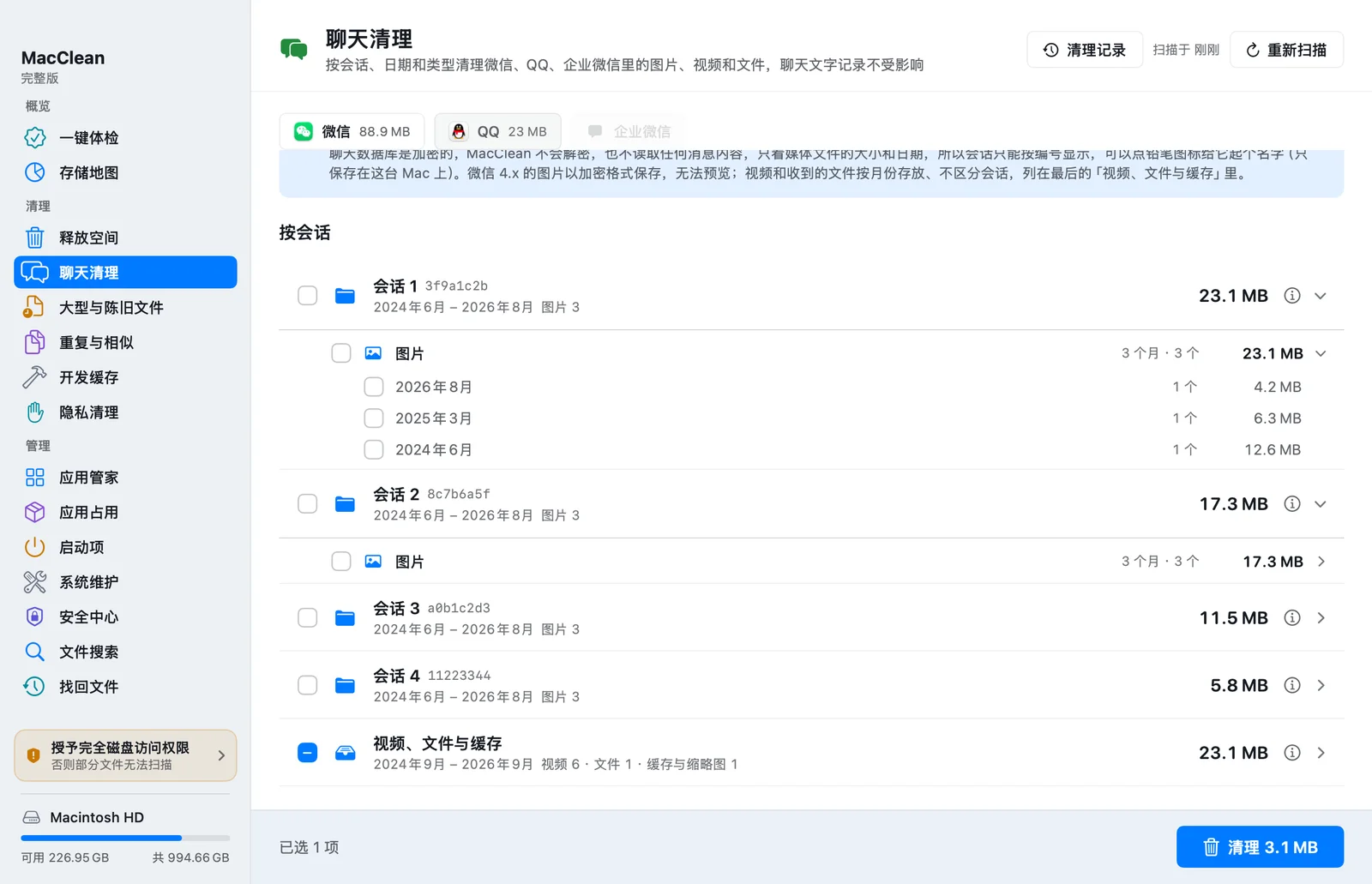1372x884 pixels.
Task: Select the checkbox for 会话 3
Action: (308, 618)
